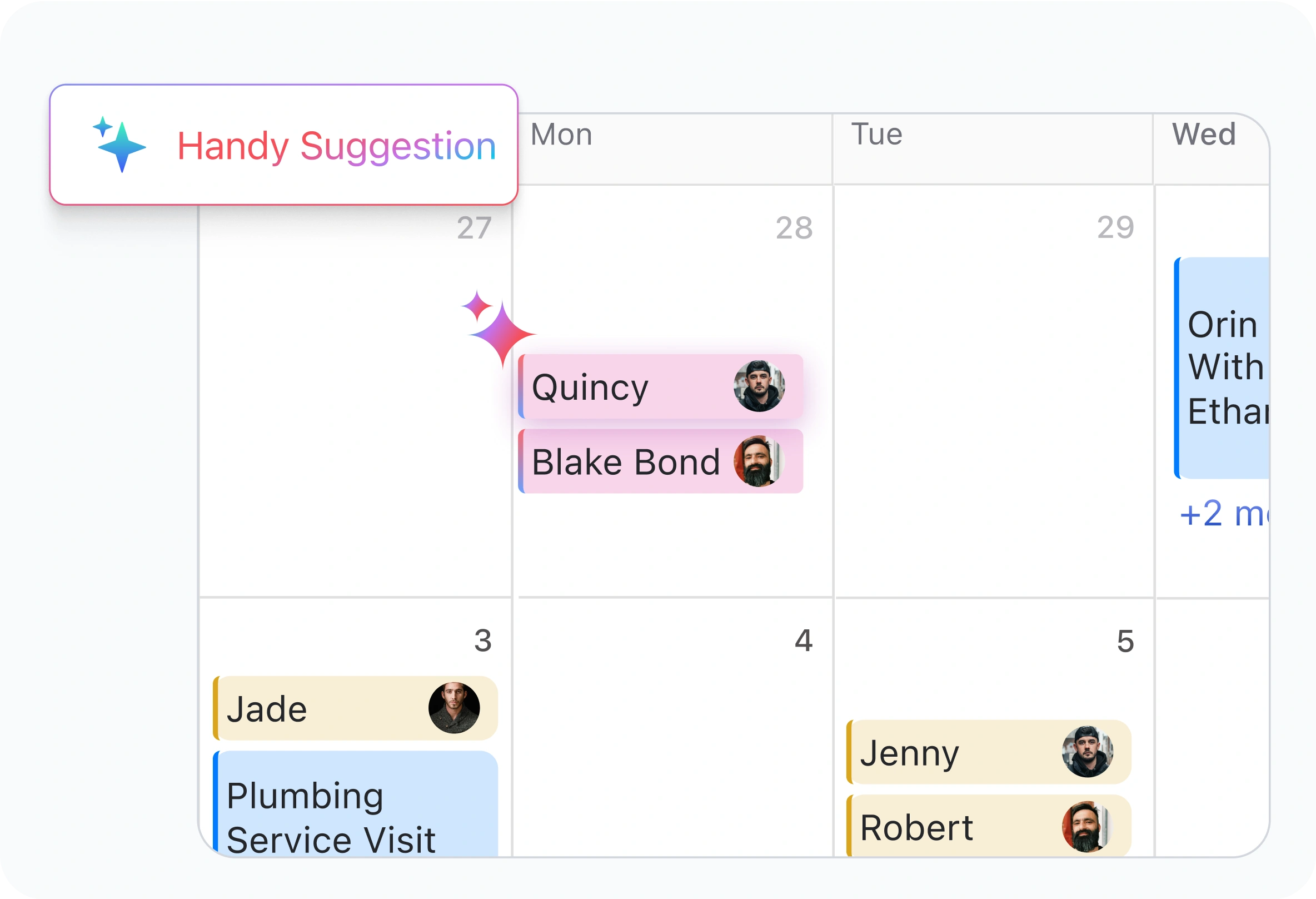Open the Orin With Ethan event
Viewport: 1316px width, 899px height.
tap(1223, 368)
